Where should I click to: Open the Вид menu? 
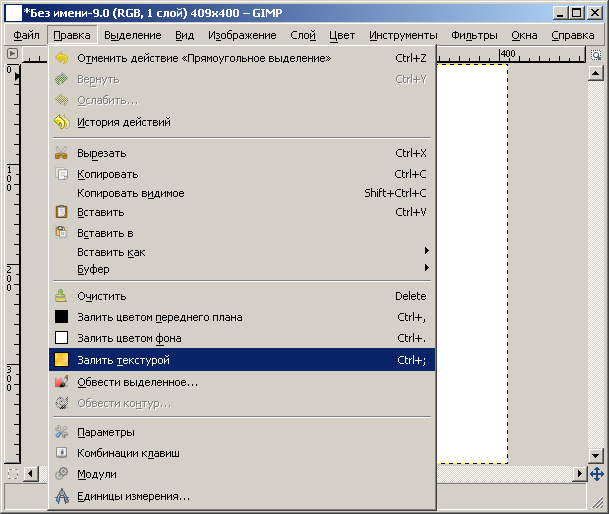coord(184,35)
